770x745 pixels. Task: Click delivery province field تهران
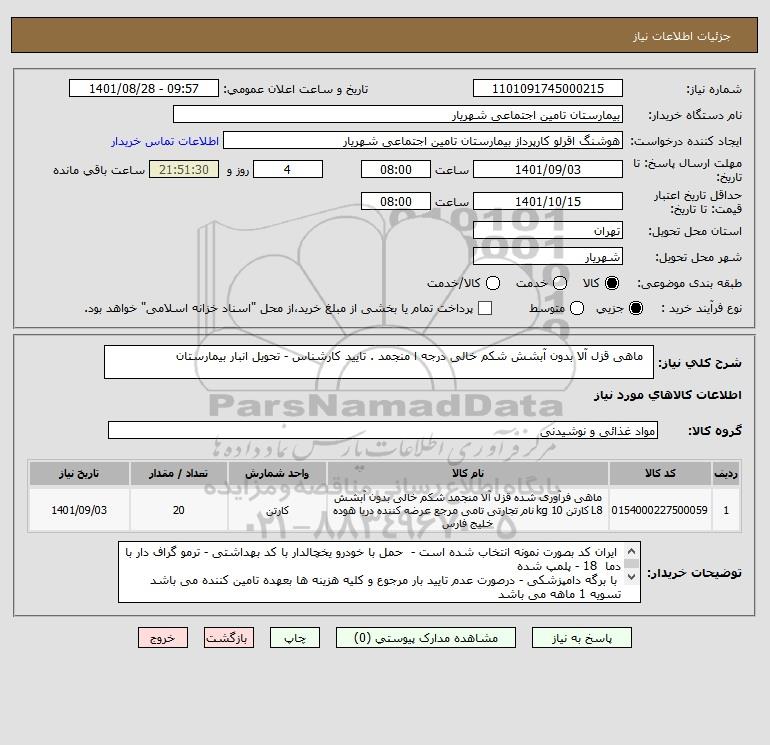(548, 231)
